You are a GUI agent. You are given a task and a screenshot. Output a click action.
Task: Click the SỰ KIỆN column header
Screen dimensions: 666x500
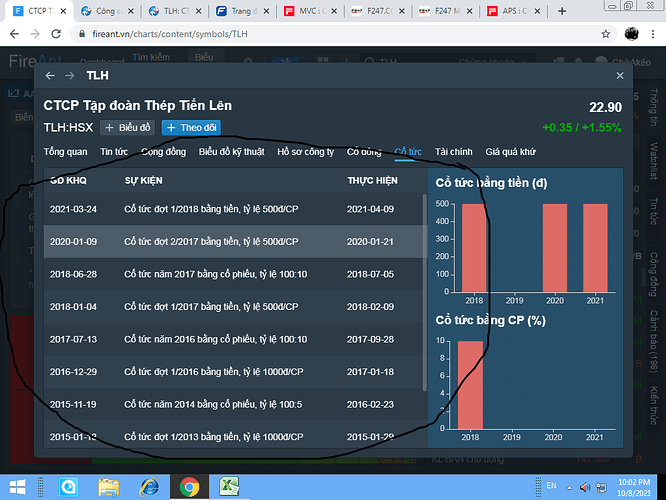(144, 181)
